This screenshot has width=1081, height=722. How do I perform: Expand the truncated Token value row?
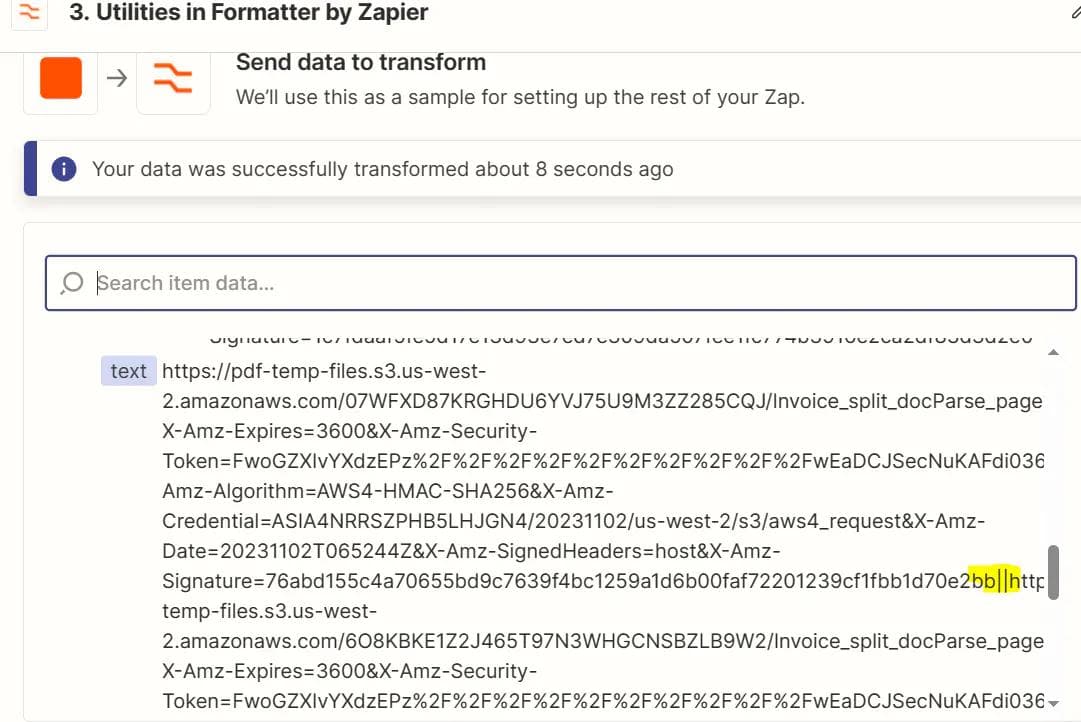click(600, 461)
